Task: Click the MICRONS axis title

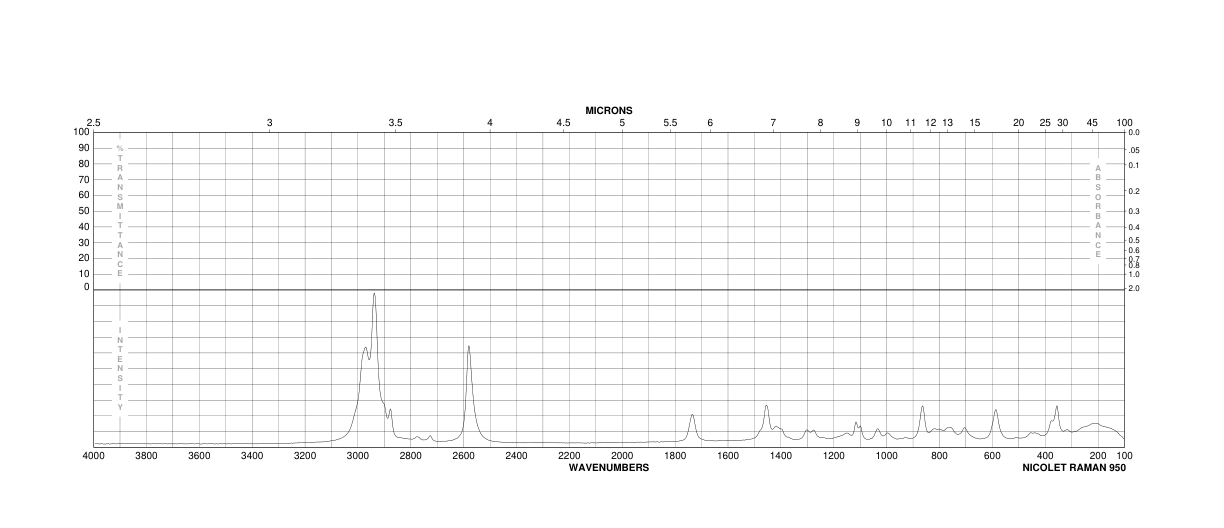Action: (609, 110)
